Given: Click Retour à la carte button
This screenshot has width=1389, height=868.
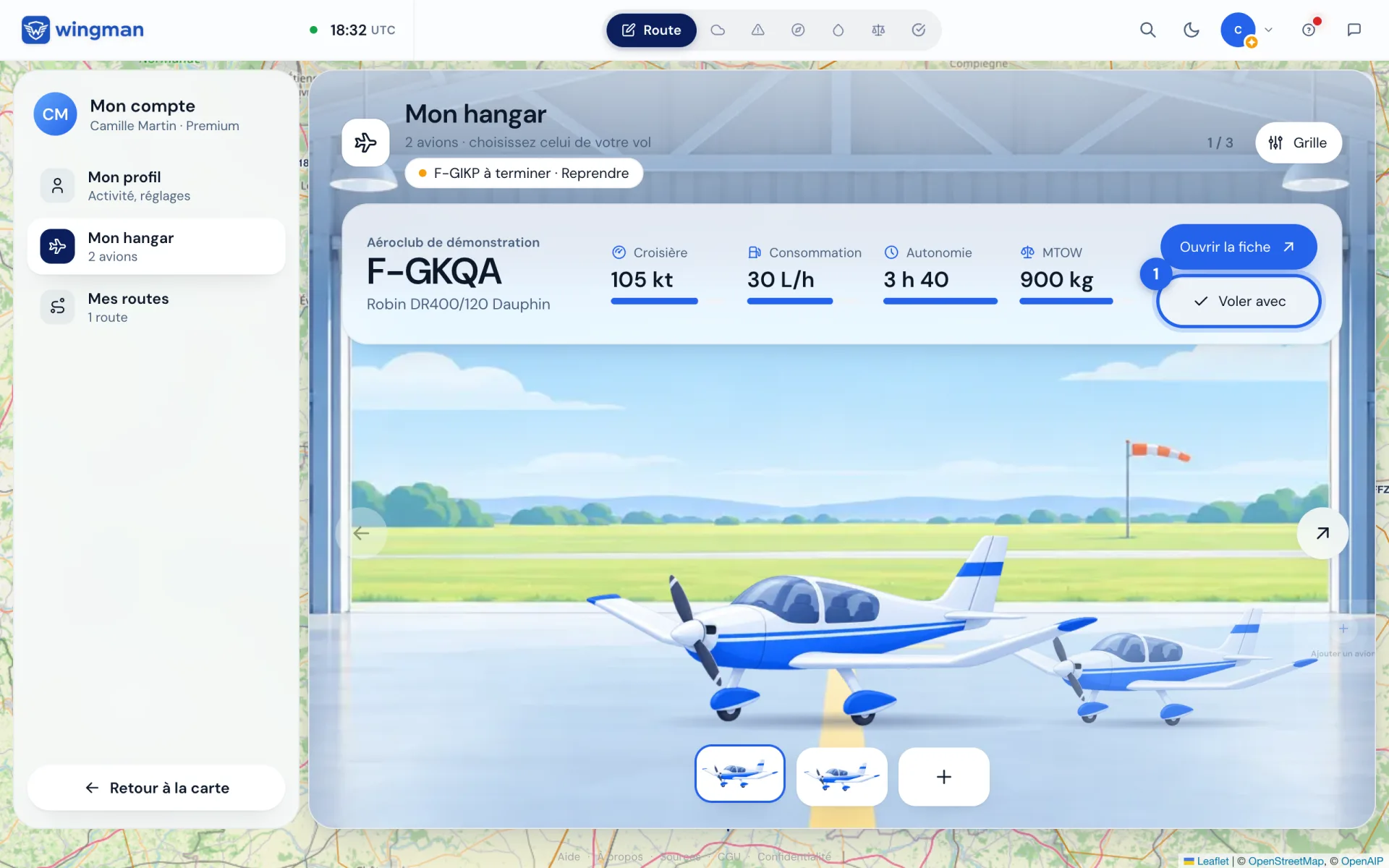Looking at the screenshot, I should click(156, 788).
